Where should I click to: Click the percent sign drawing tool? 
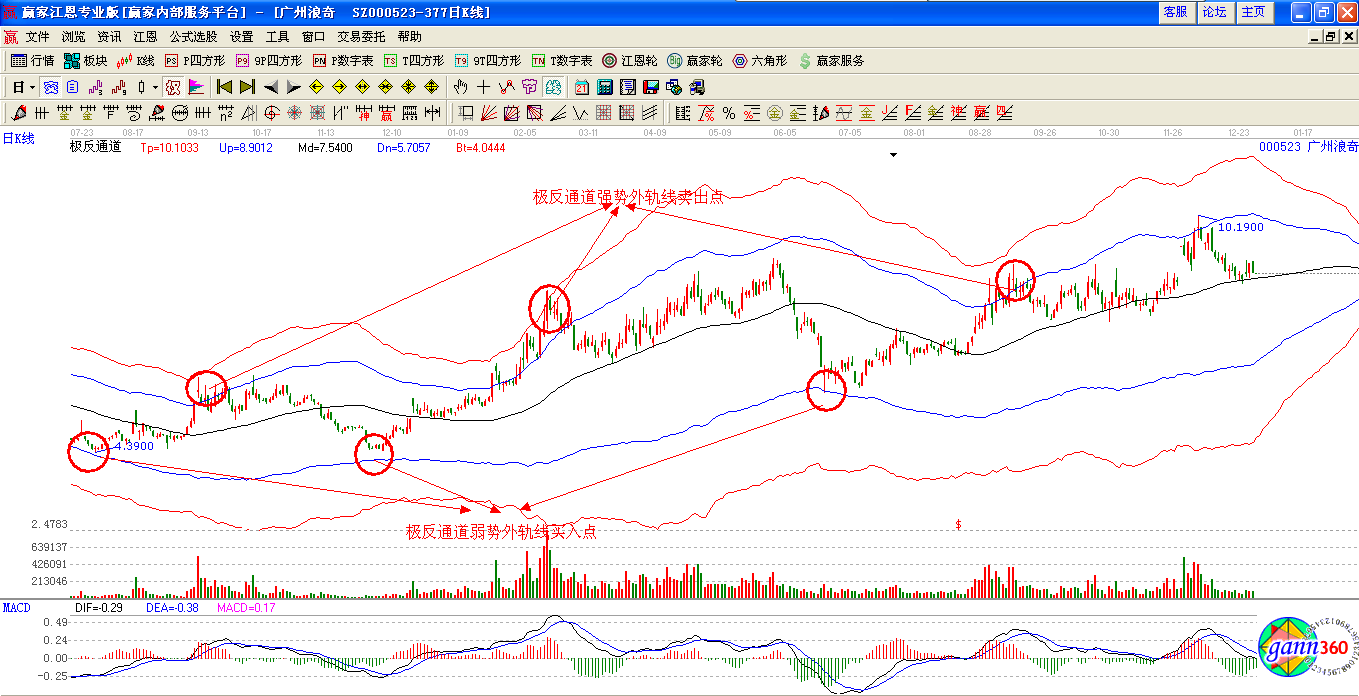click(729, 113)
